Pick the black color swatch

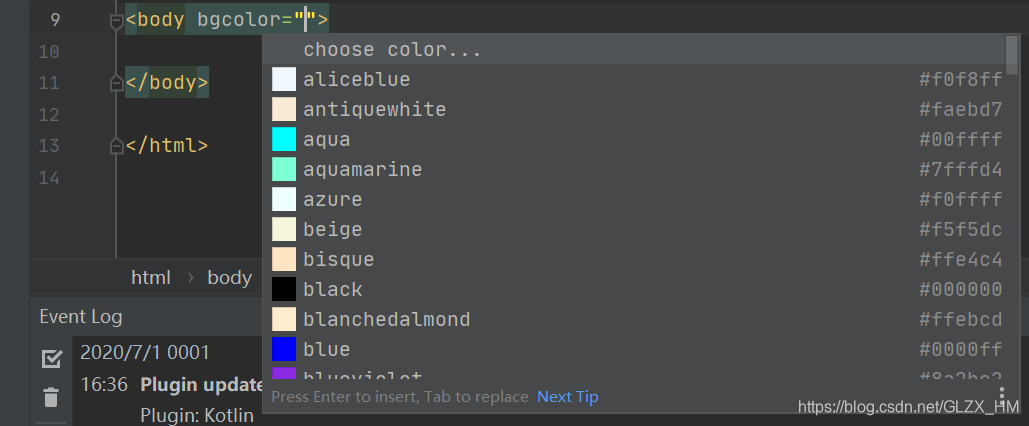click(x=284, y=289)
